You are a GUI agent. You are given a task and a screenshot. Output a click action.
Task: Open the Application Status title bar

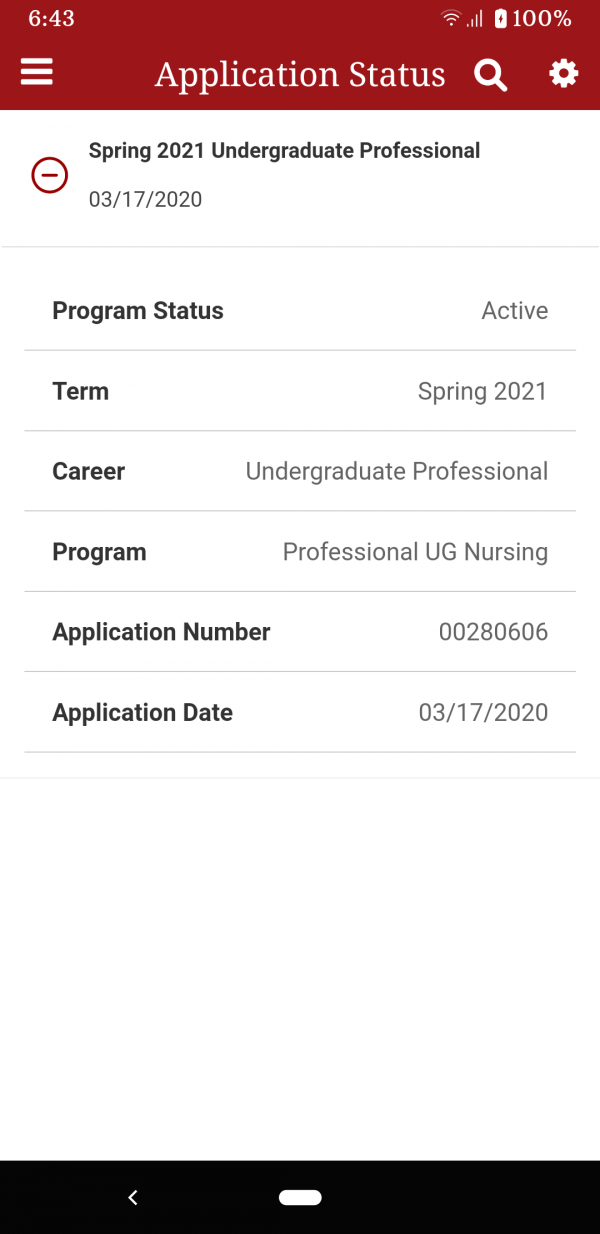tap(300, 74)
